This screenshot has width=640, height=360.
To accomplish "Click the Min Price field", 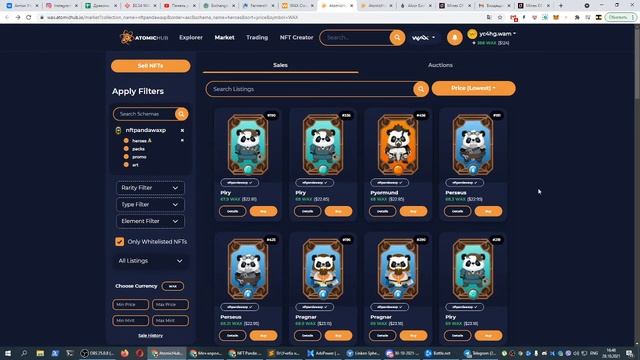I will pyautogui.click(x=131, y=304).
